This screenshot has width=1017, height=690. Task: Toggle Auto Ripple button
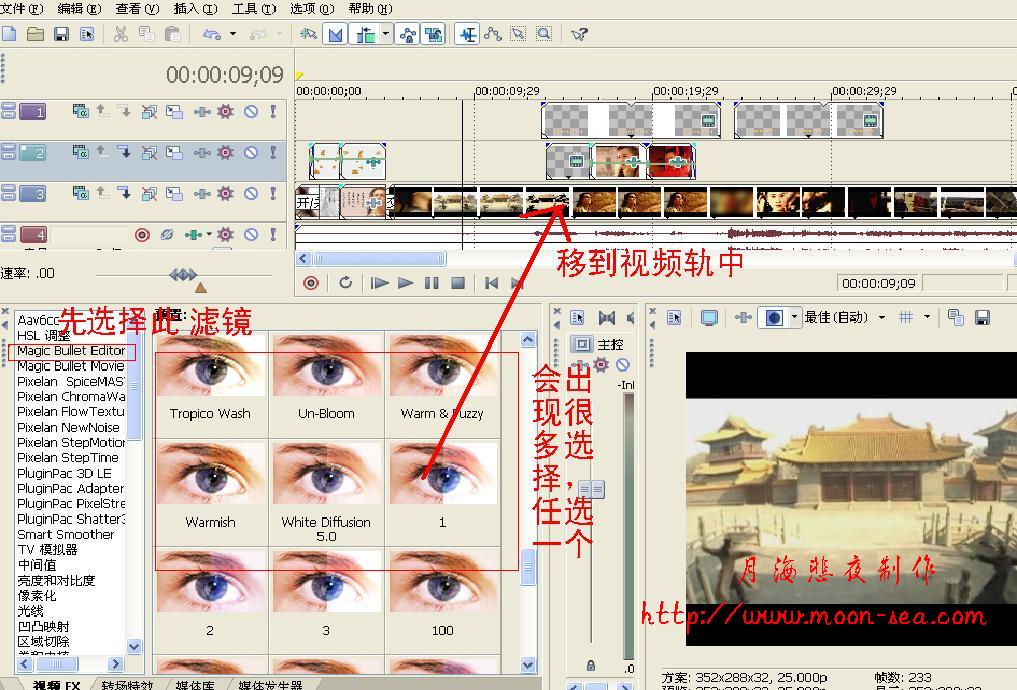365,34
